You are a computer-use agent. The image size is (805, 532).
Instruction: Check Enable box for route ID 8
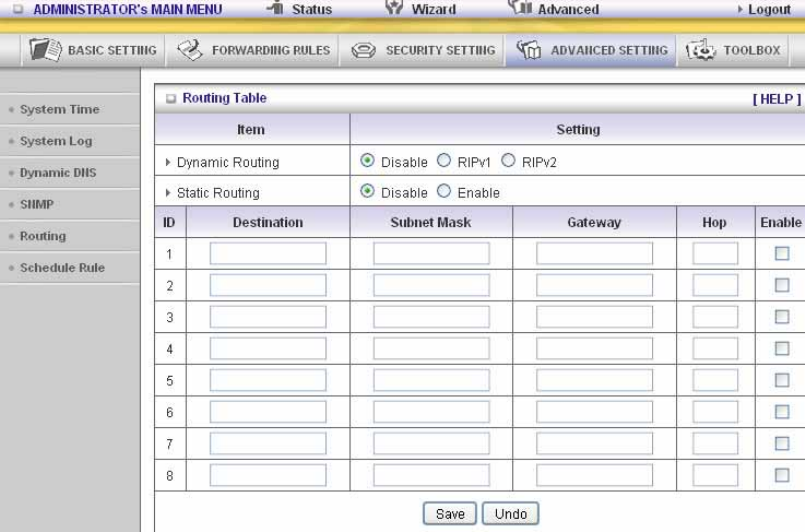coord(782,476)
